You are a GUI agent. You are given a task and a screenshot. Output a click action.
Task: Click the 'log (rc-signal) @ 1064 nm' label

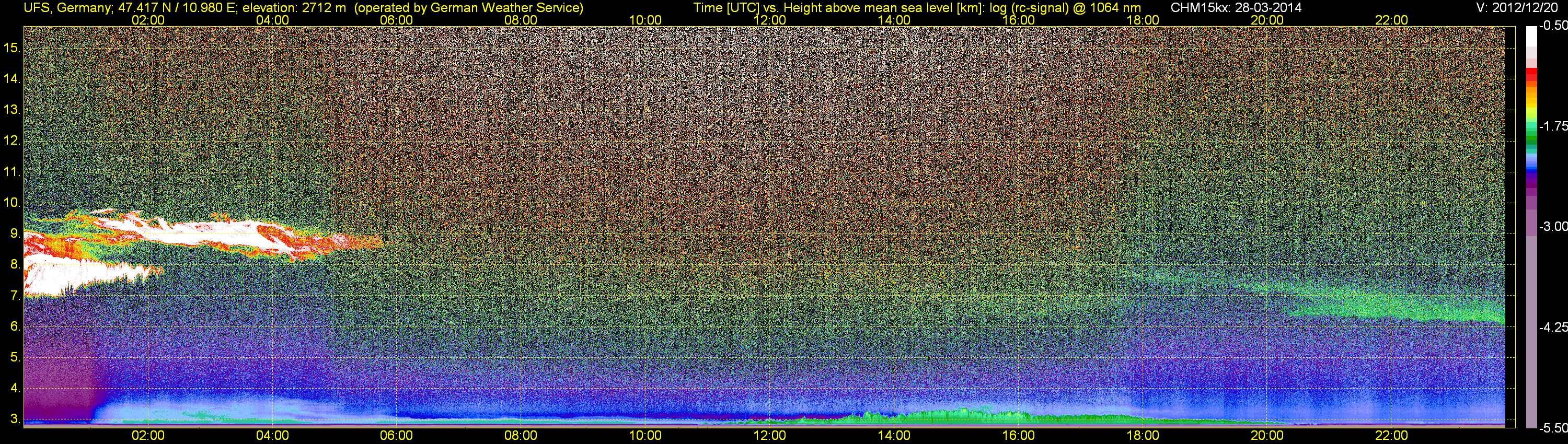click(1065, 7)
